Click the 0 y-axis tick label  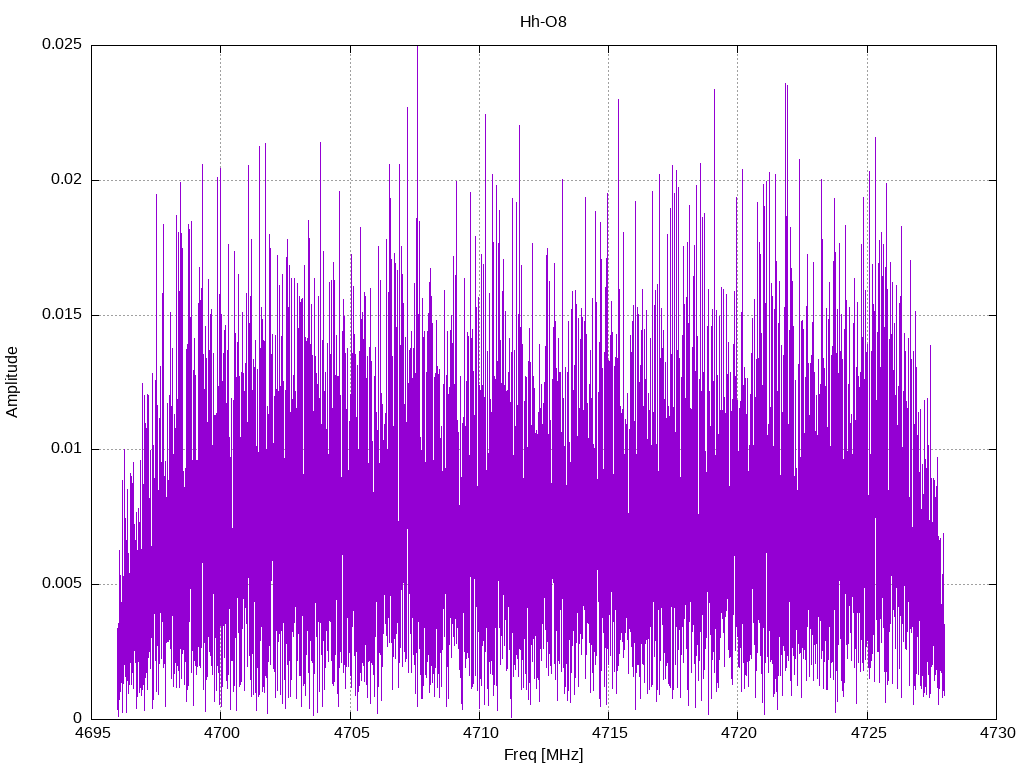coord(78,718)
